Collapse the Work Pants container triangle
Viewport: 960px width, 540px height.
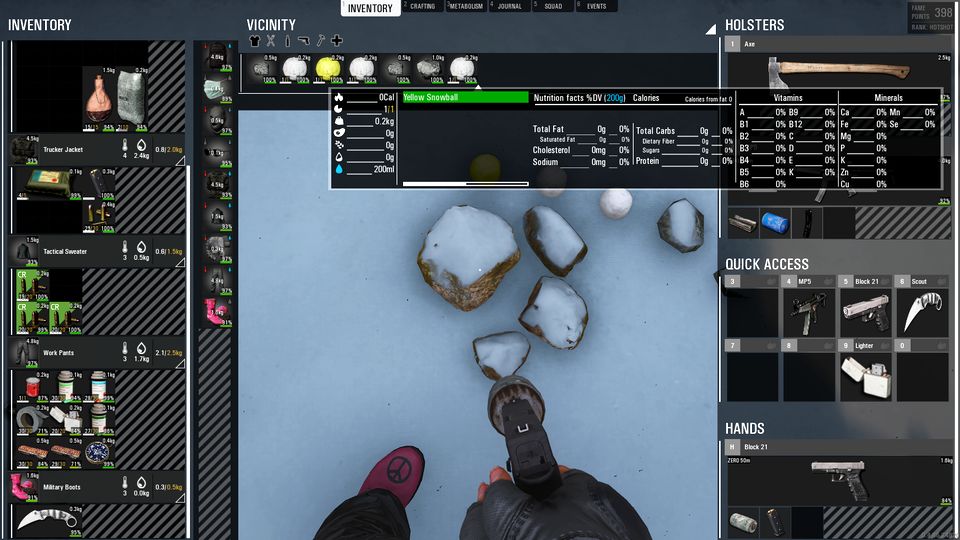[x=180, y=364]
